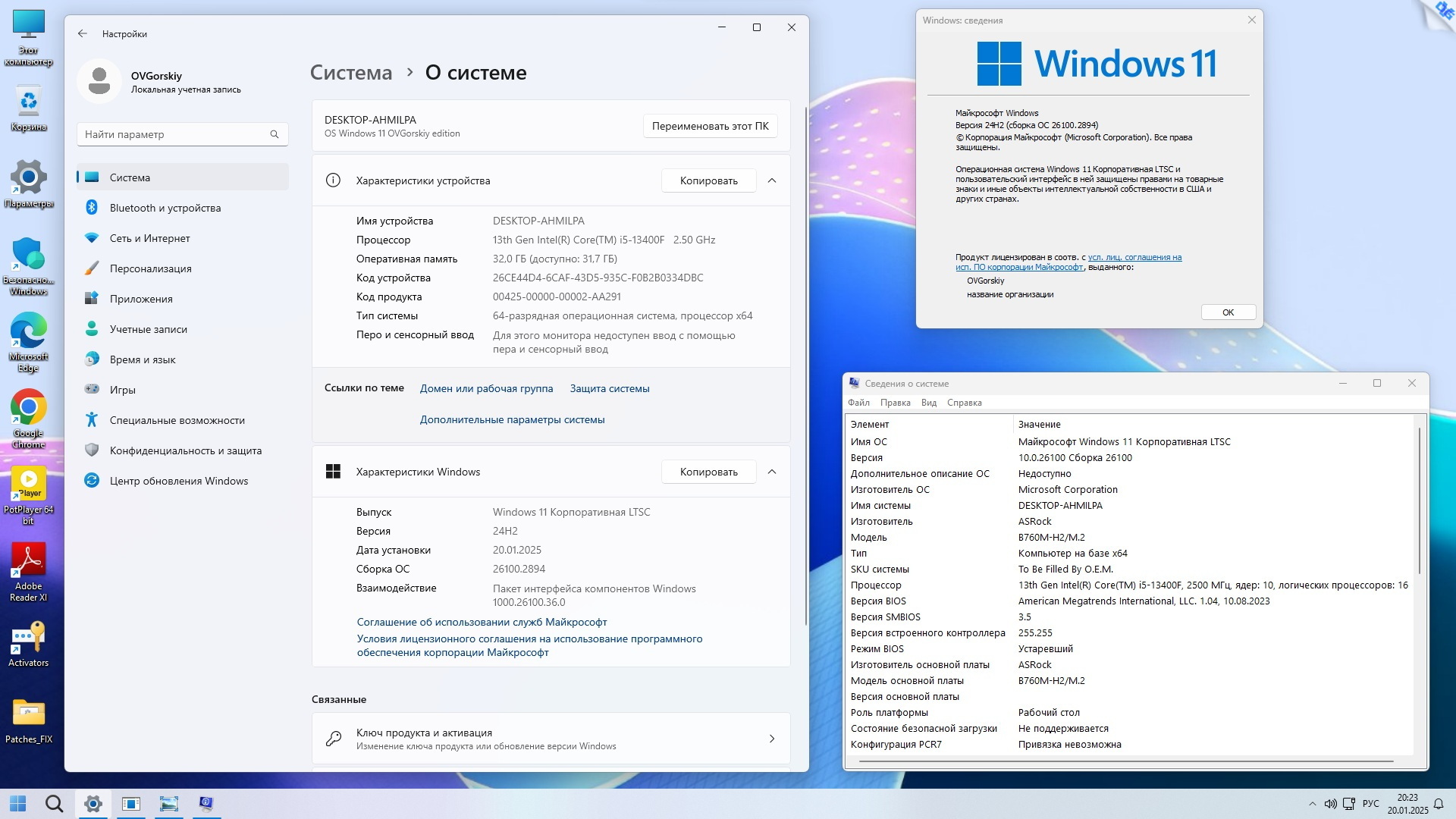Collapse Характеристики устройства section
This screenshot has height=819, width=1456.
tap(772, 180)
